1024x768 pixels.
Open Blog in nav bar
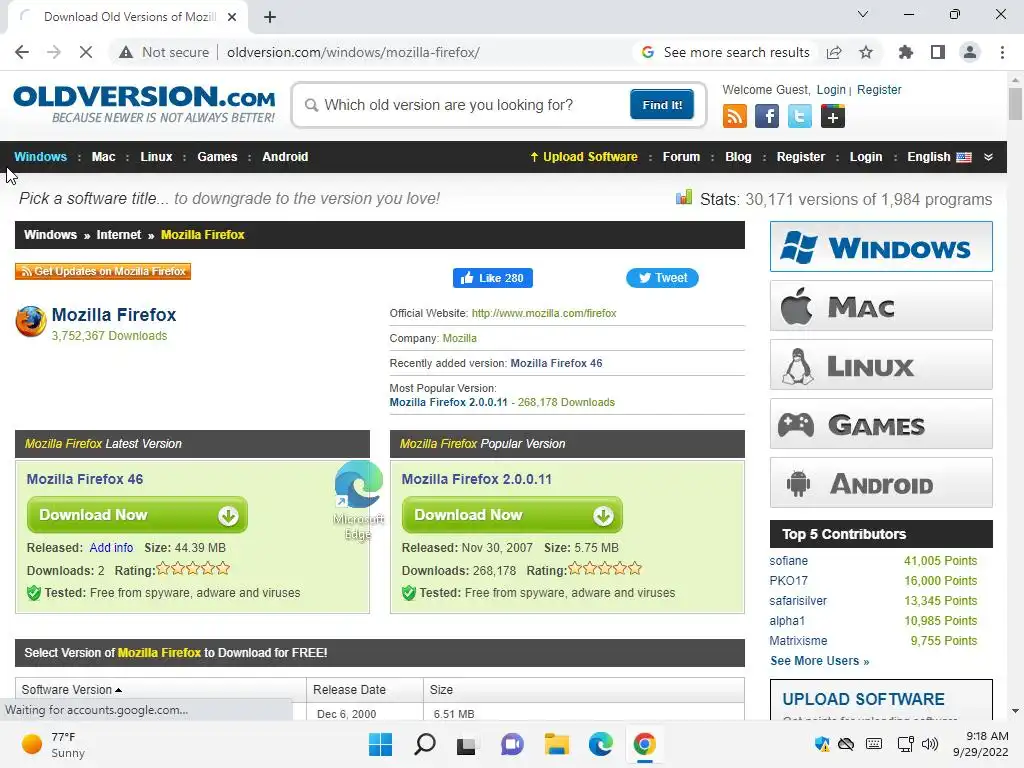(x=738, y=157)
